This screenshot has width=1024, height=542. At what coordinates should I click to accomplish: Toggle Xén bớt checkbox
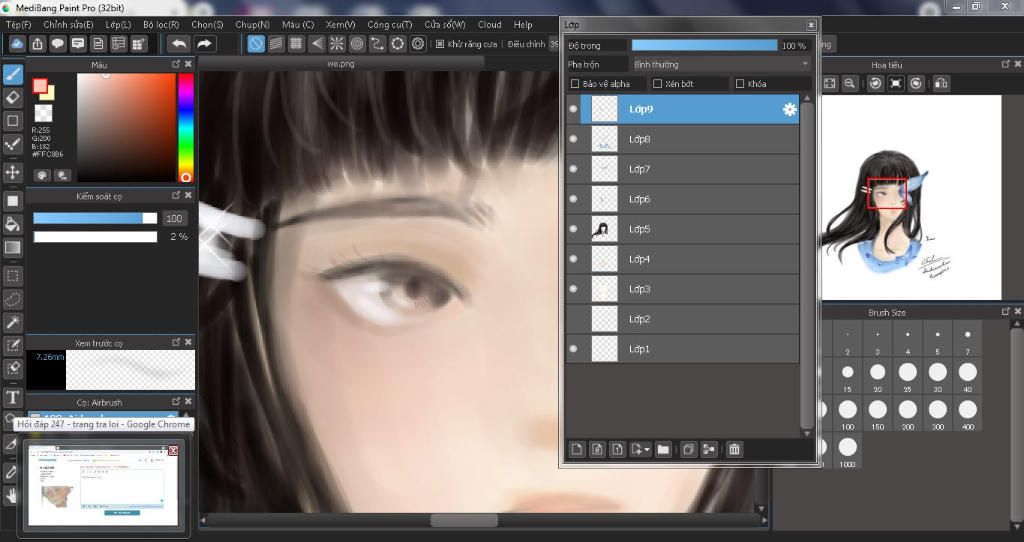tap(658, 84)
